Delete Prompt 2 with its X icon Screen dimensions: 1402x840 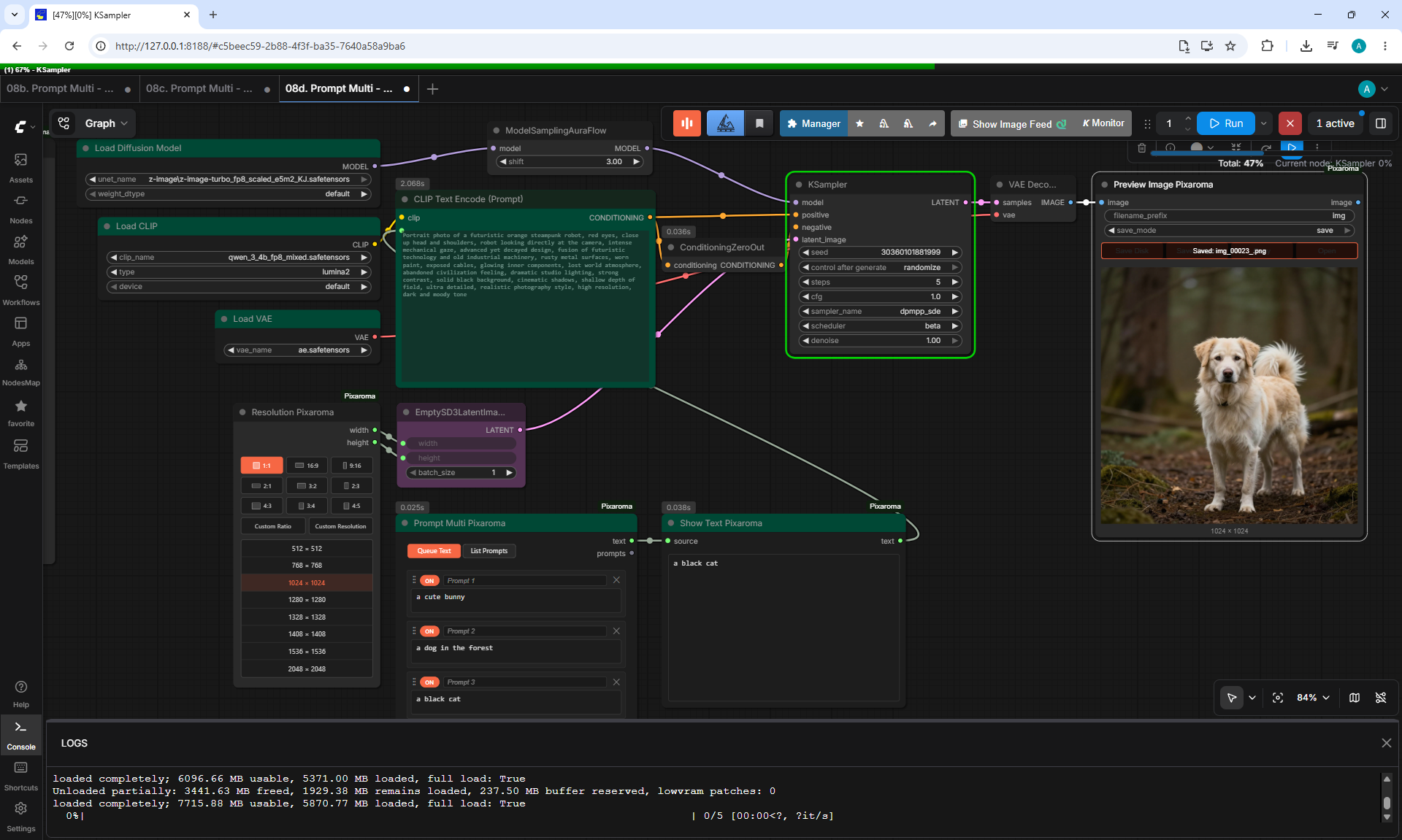[616, 631]
